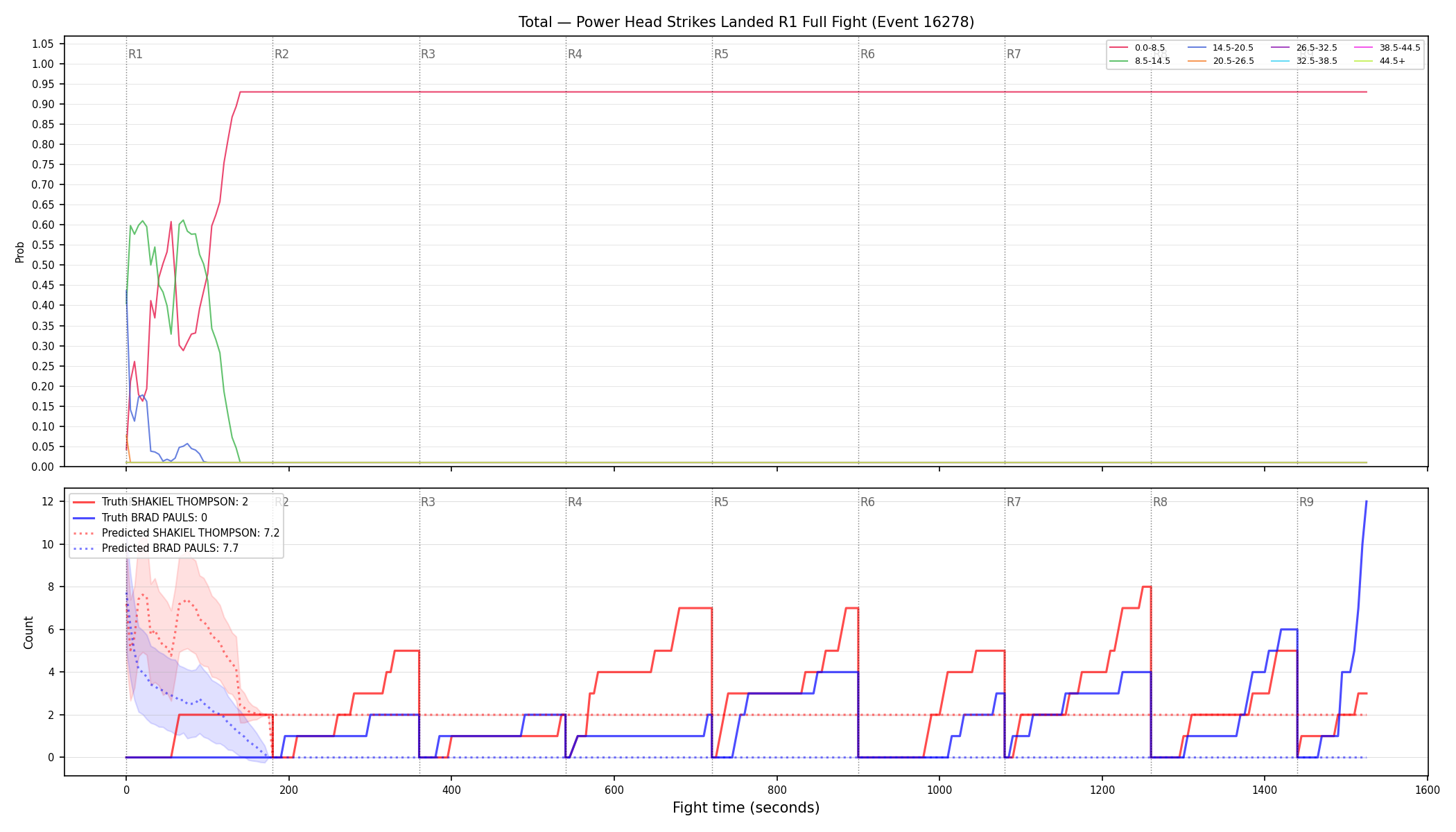
Task: Click the 0.95 tick on the Prob axis
Action: coord(43,84)
